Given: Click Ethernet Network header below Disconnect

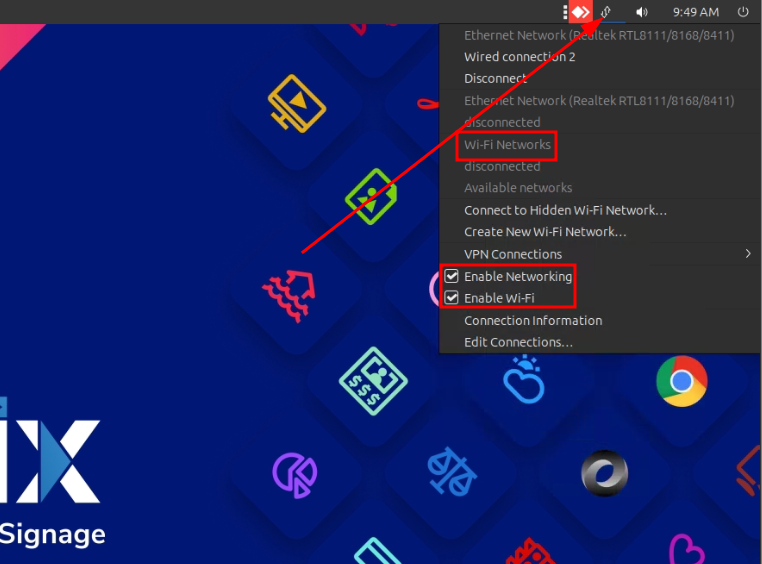Looking at the screenshot, I should [x=599, y=101].
